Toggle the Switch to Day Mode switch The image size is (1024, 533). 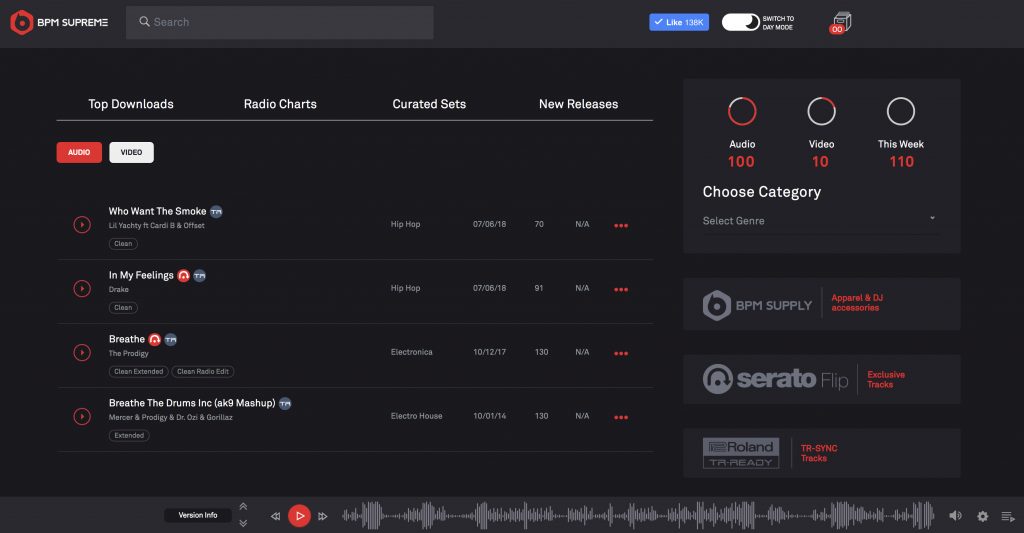click(740, 22)
